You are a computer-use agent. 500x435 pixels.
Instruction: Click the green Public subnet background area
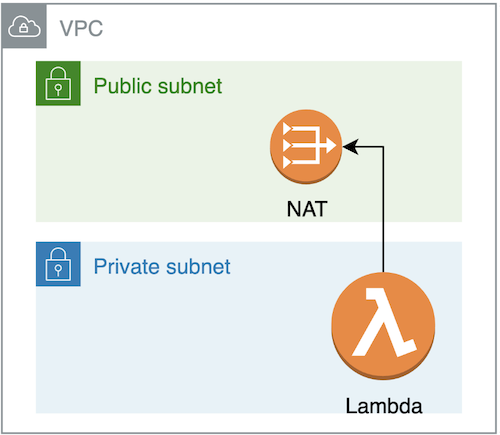tap(167, 160)
